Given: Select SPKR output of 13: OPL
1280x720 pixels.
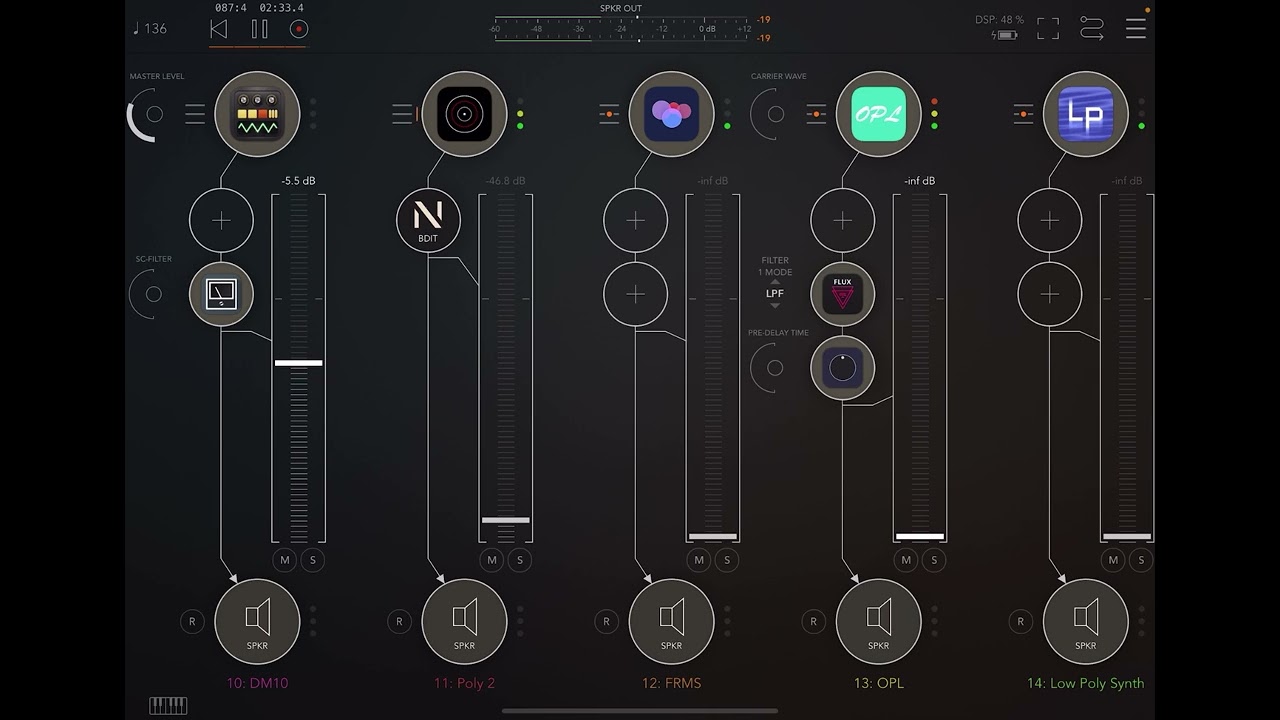Looking at the screenshot, I should (878, 621).
